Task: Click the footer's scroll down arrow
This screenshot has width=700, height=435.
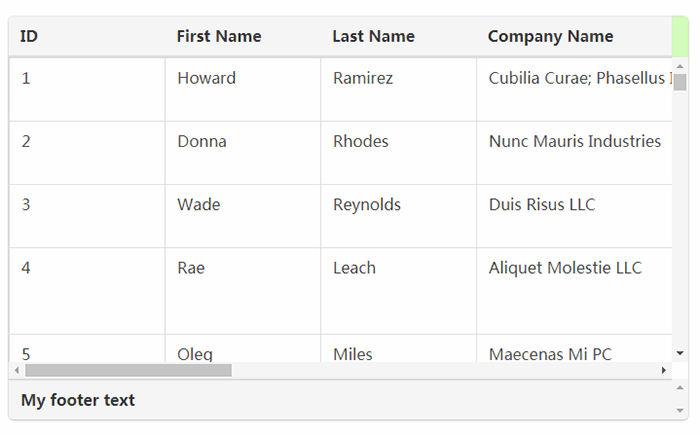Action: tap(680, 411)
